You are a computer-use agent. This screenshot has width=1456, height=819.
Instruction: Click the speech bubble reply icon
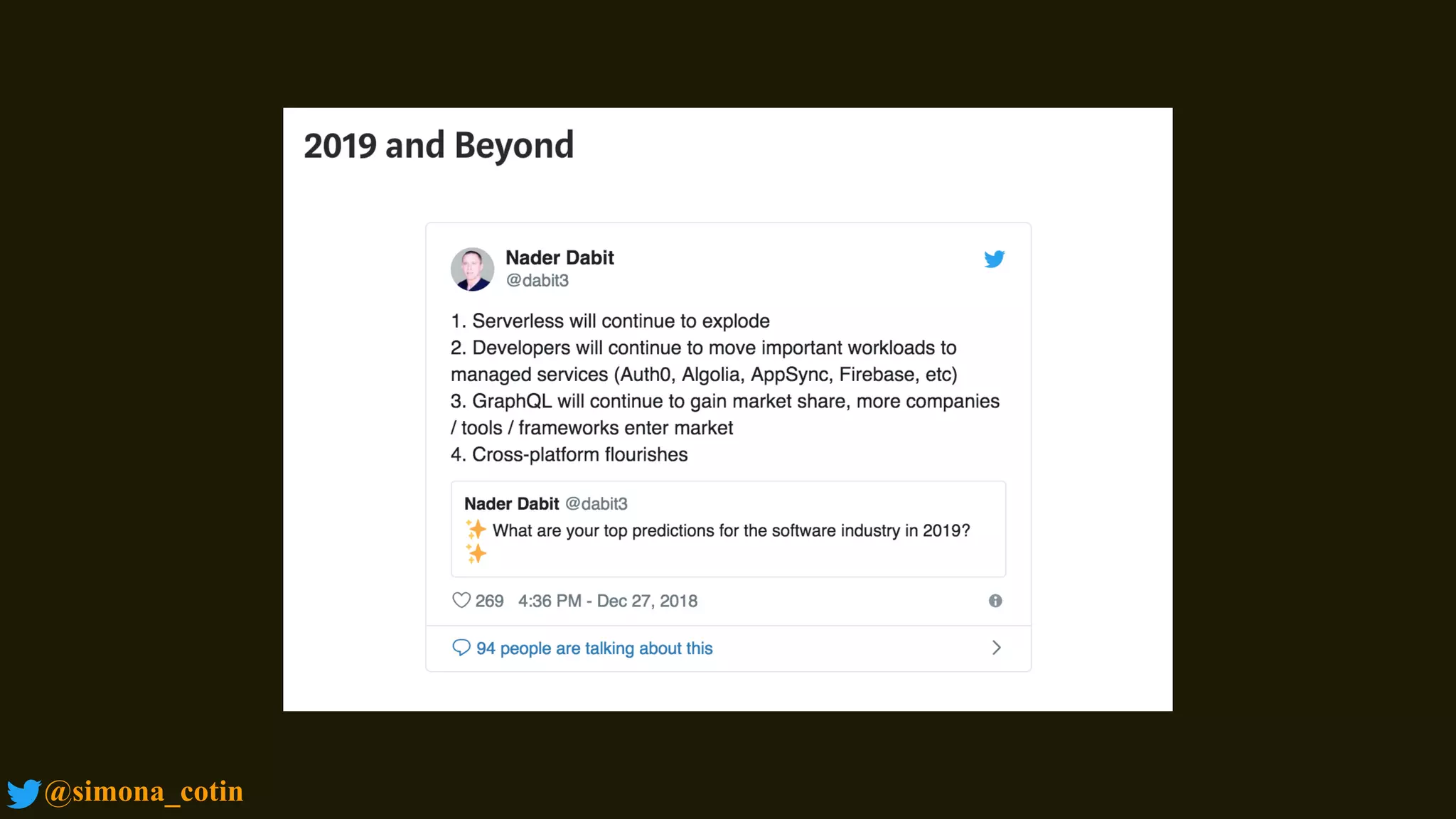[461, 648]
